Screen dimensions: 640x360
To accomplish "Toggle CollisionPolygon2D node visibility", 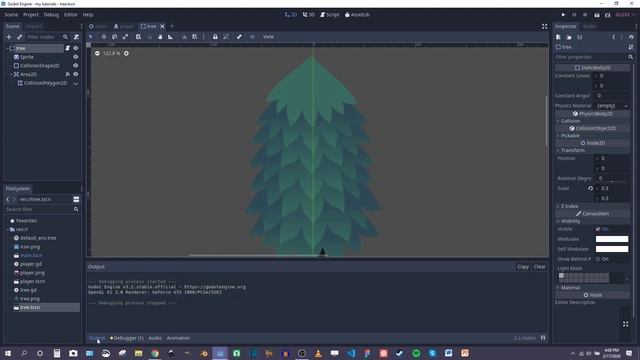I will coord(76,83).
